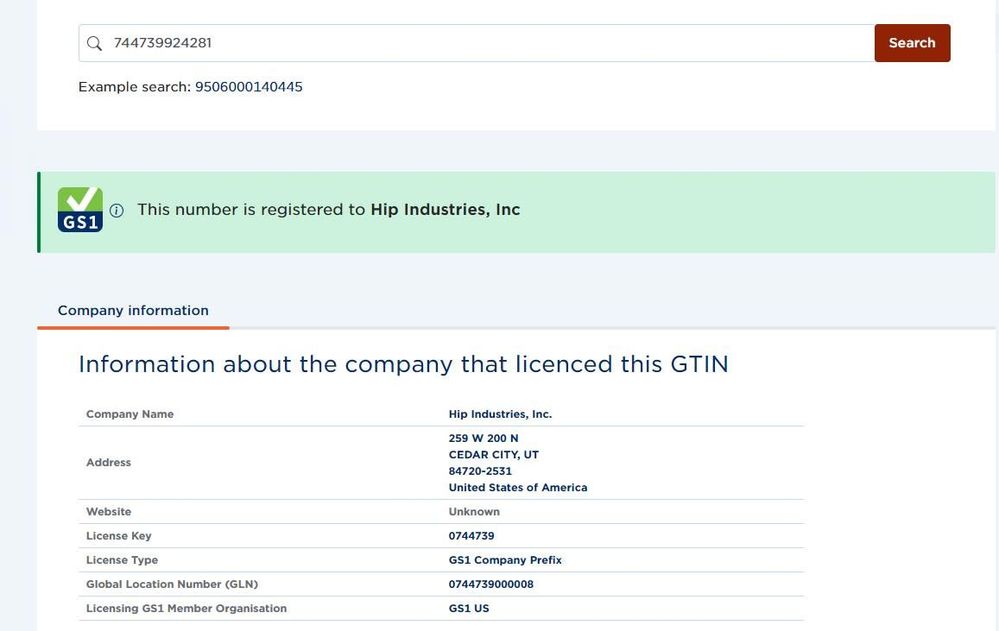Image resolution: width=999 pixels, height=631 pixels.
Task: Open the Company information tab
Action: (133, 311)
